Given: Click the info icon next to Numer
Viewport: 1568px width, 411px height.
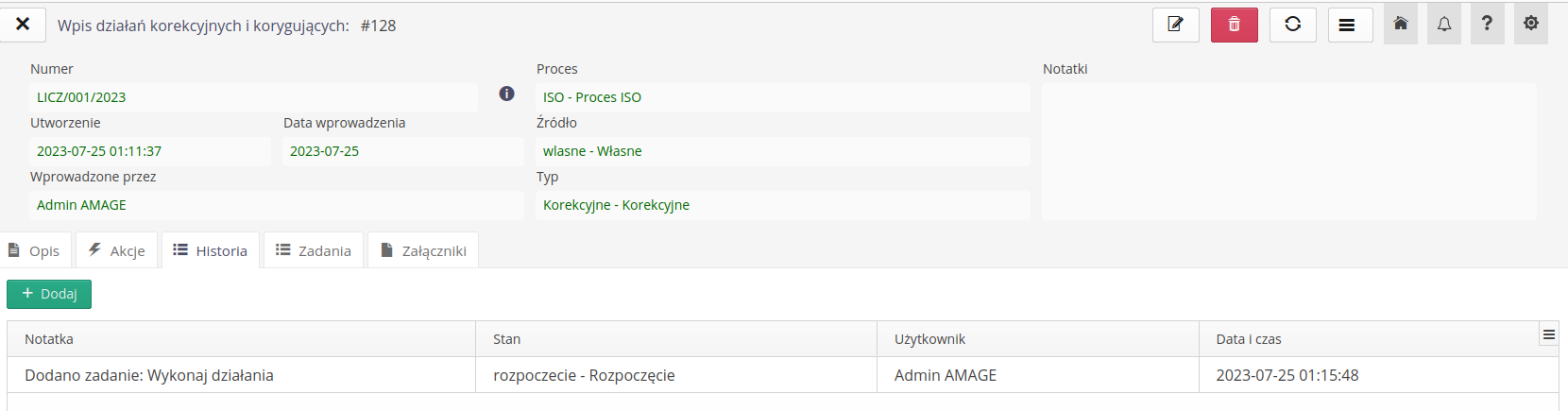Looking at the screenshot, I should (507, 94).
